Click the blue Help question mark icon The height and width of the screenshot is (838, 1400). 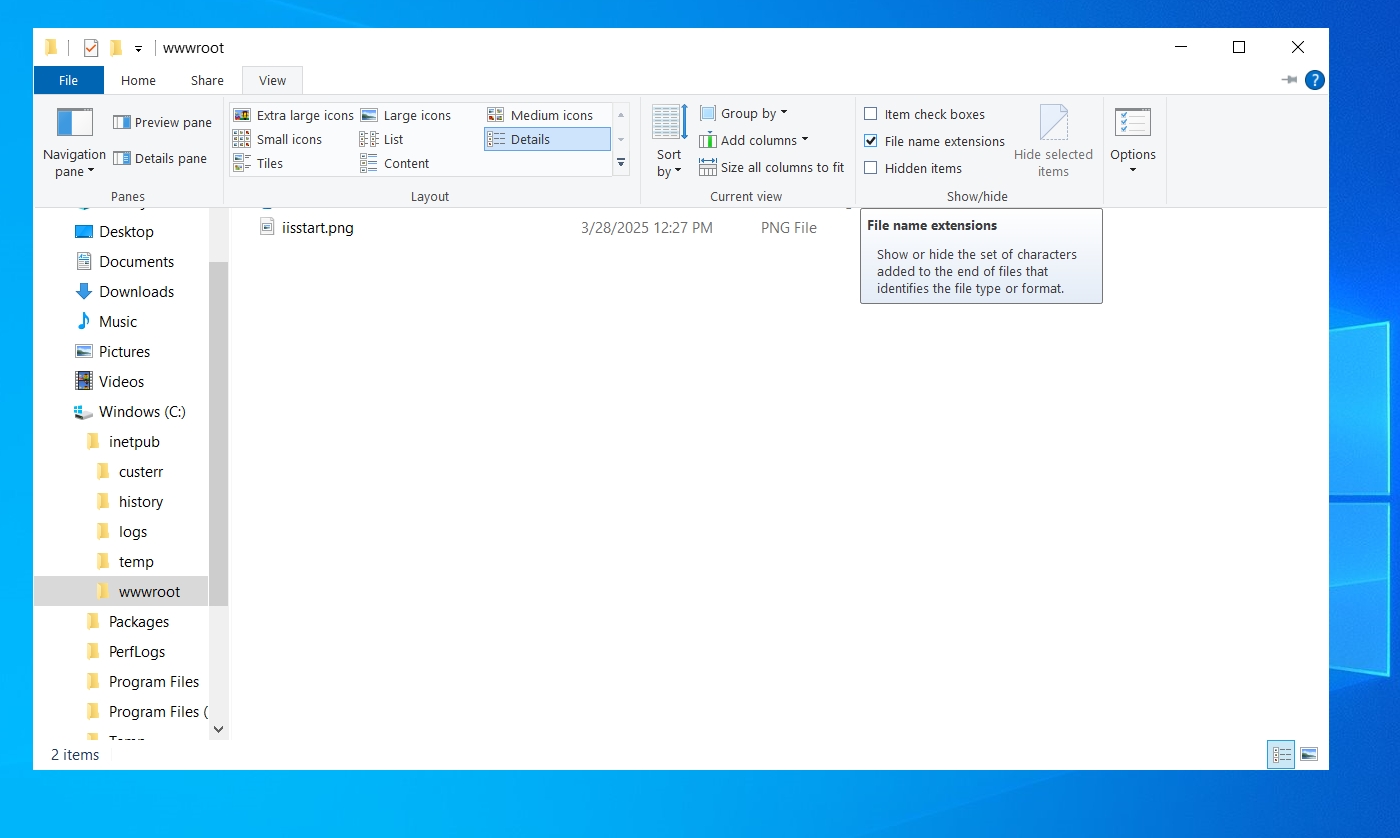1315,80
